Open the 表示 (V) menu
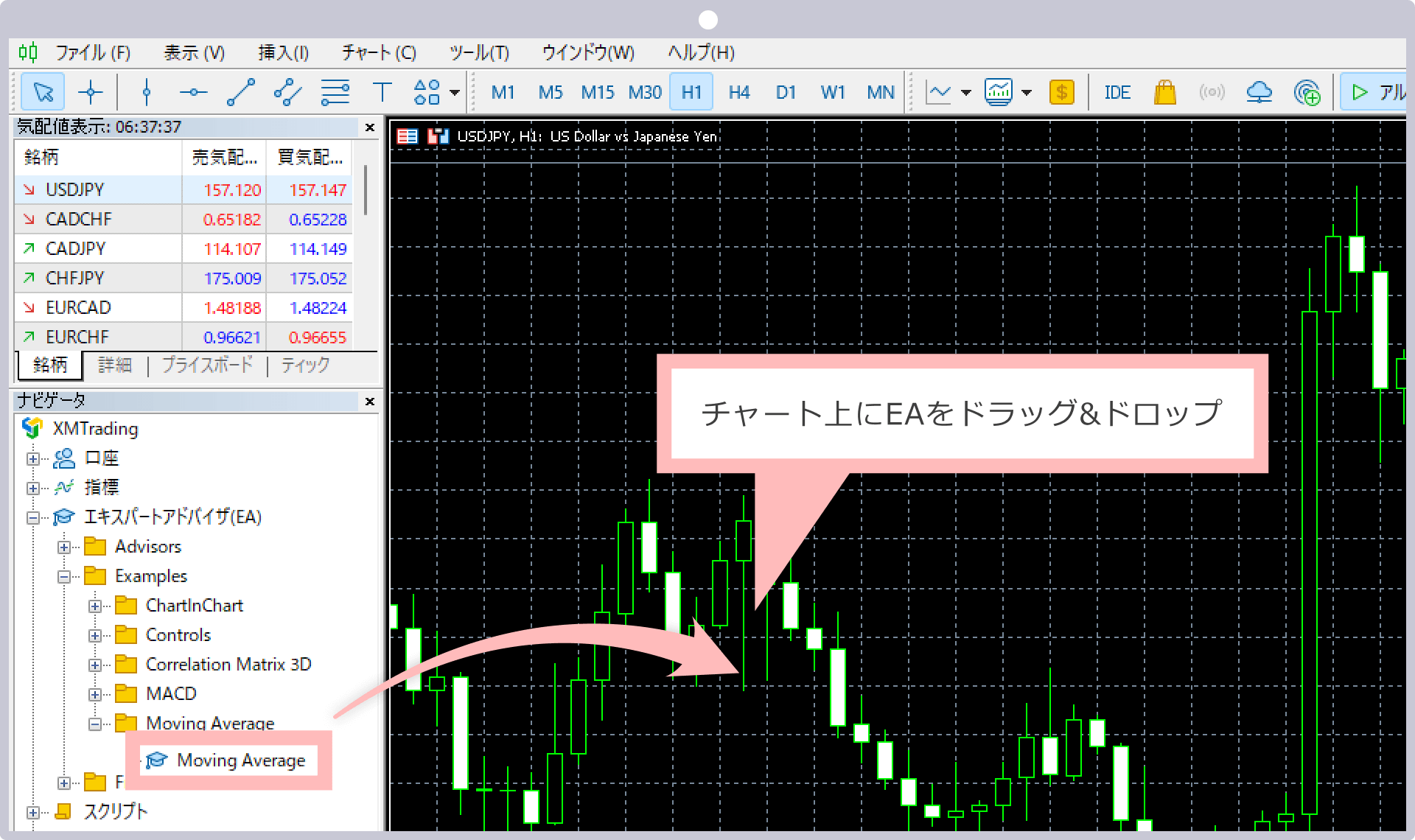The width and height of the screenshot is (1415, 840). [x=194, y=53]
